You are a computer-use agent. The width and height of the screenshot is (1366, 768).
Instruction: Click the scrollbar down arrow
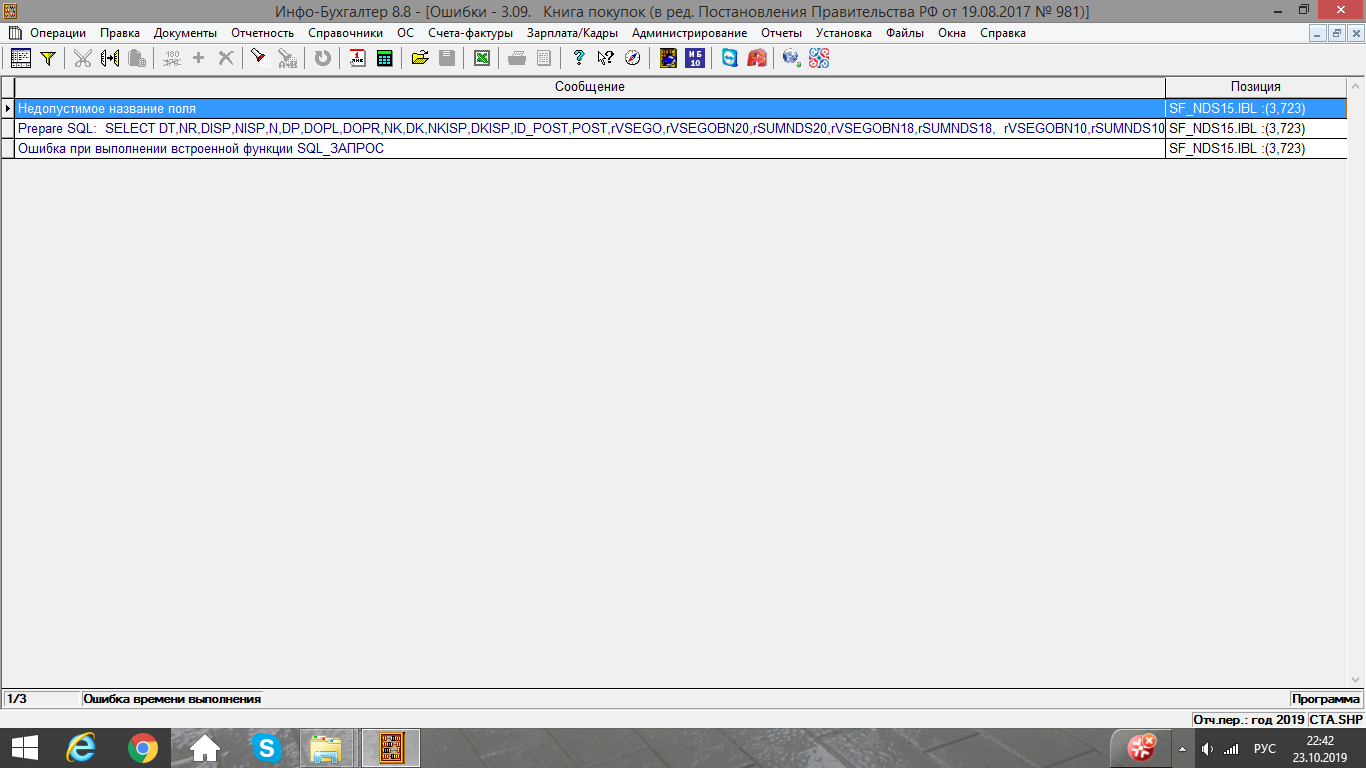click(x=1356, y=679)
